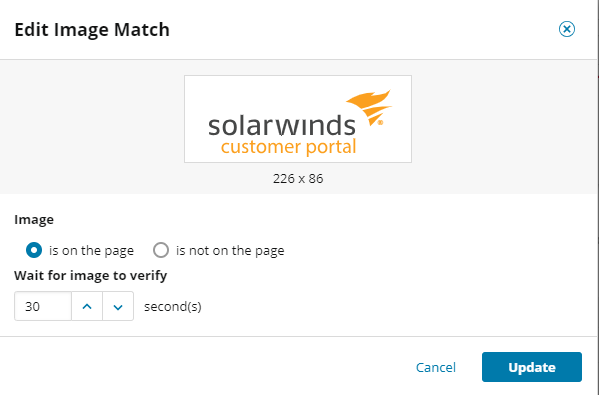The width and height of the screenshot is (599, 395).
Task: Click the SolarWinds logo image preview
Action: (298, 119)
